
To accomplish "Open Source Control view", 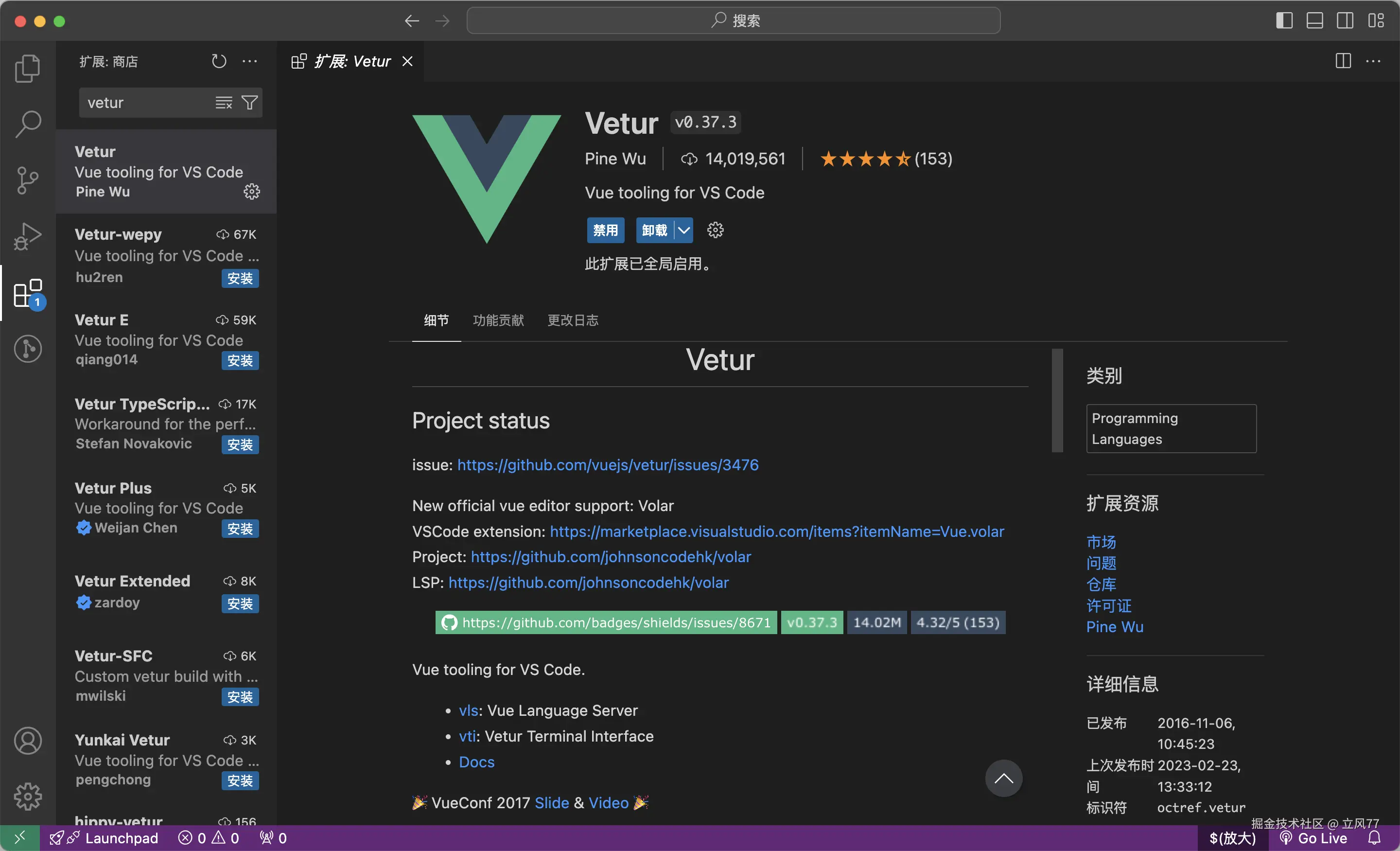I will pyautogui.click(x=28, y=180).
